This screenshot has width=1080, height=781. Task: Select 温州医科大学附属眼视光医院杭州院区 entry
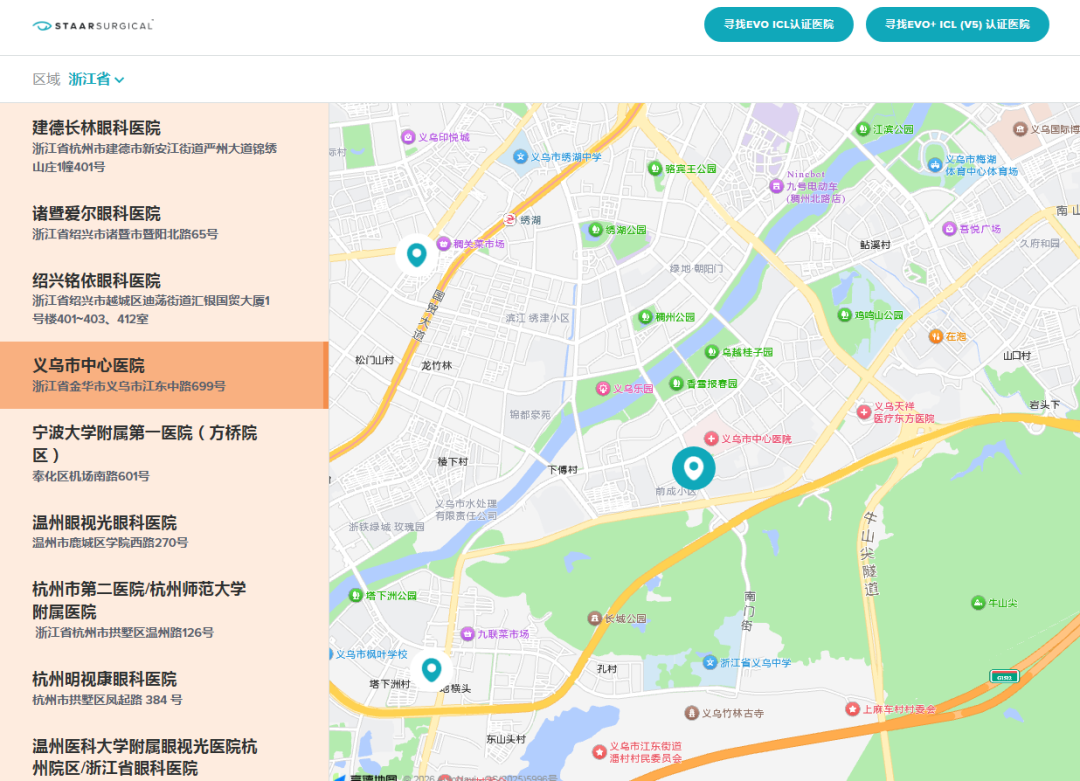(x=164, y=754)
